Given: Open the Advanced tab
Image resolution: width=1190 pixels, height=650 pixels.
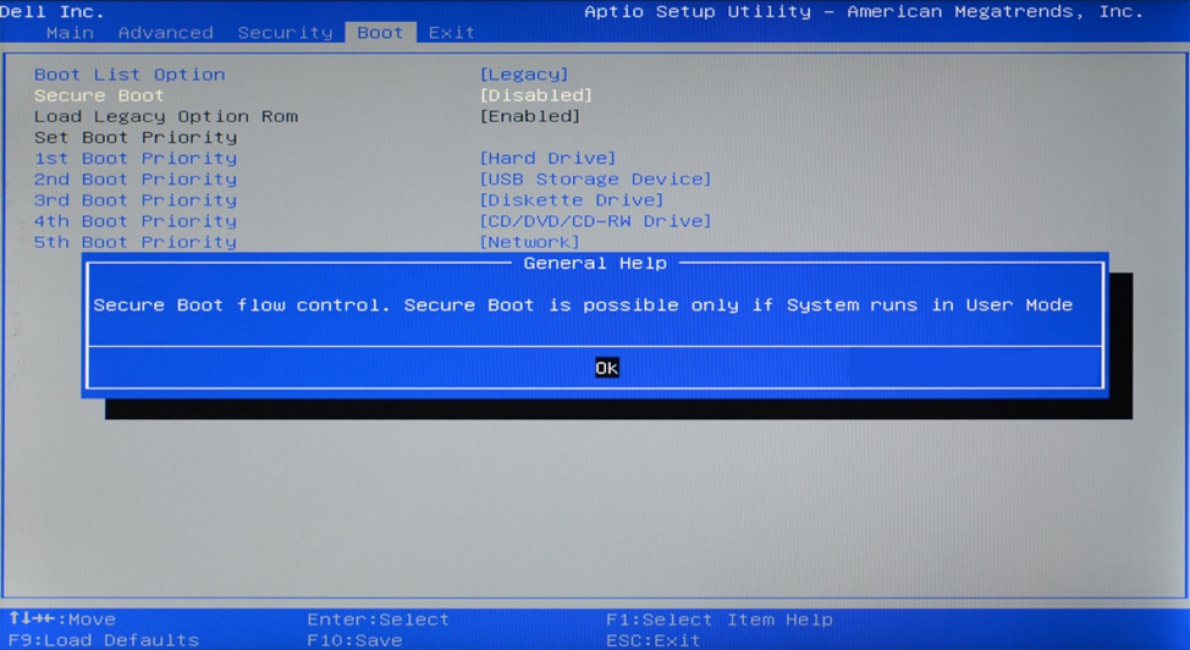Looking at the screenshot, I should tap(165, 33).
